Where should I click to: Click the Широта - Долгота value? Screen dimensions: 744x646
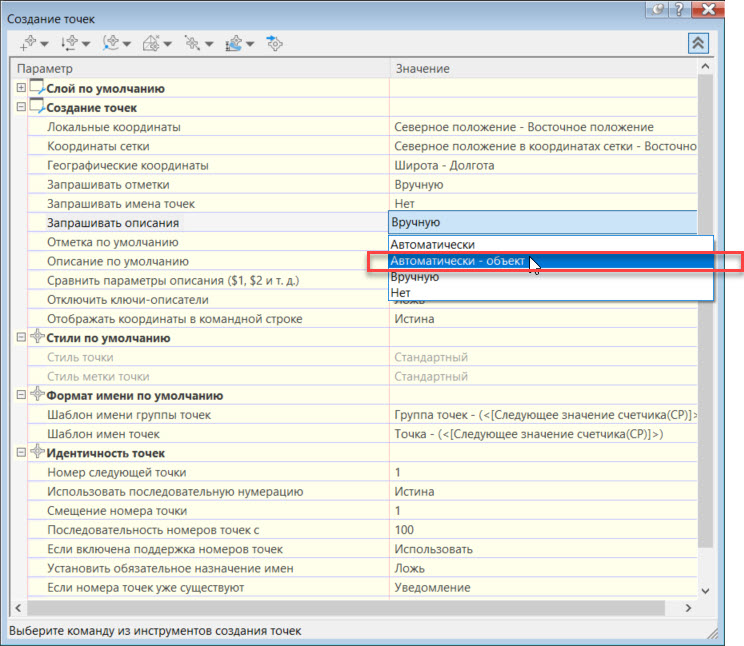coord(444,165)
